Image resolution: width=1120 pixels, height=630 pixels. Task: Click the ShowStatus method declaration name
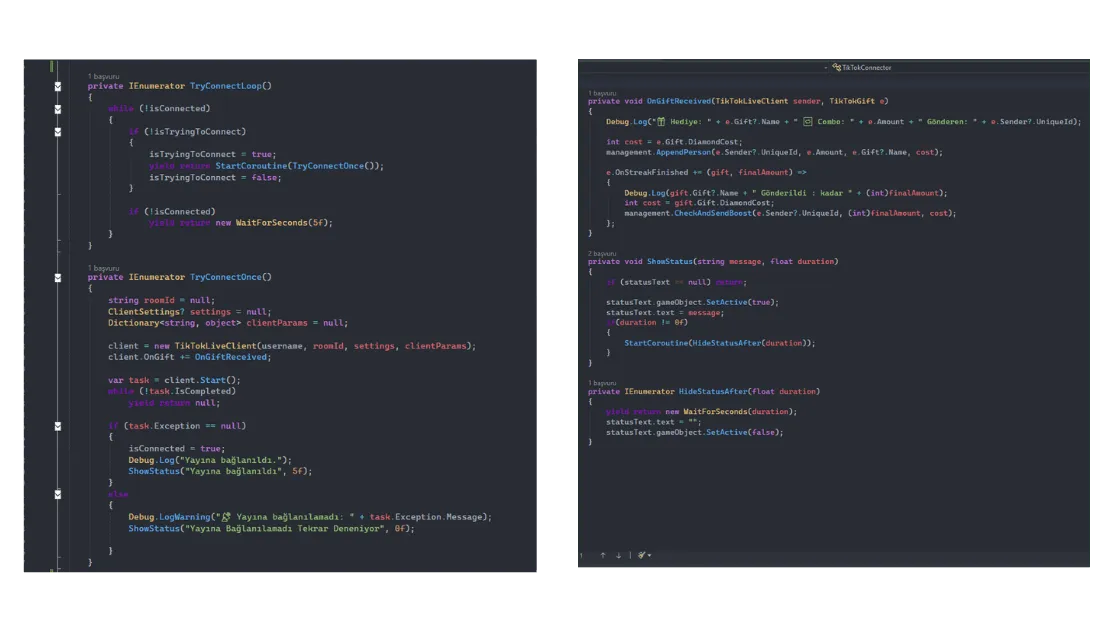coord(669,261)
